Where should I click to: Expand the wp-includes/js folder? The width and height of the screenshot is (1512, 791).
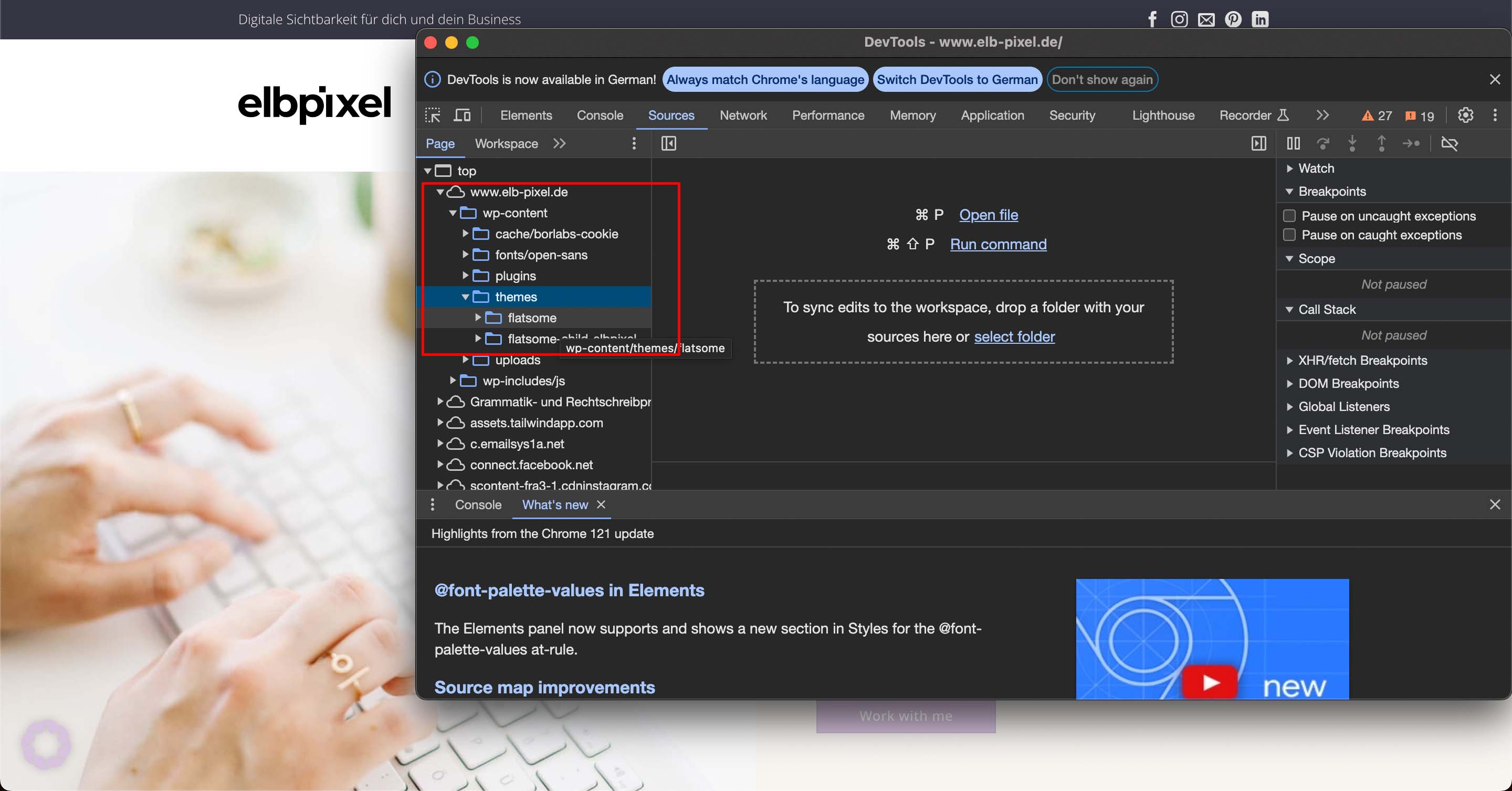tap(453, 381)
